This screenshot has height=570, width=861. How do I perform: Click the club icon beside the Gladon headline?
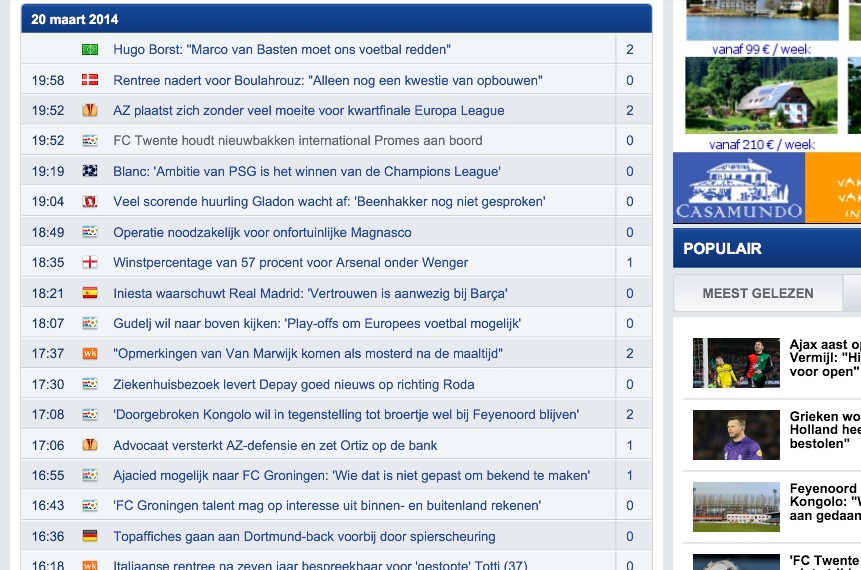click(90, 202)
